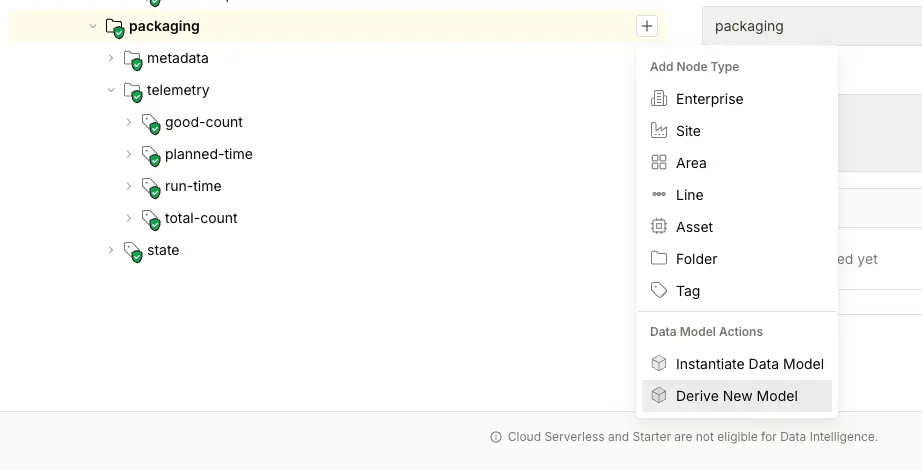
Task: Expand the good-count tag
Action: pos(129,122)
